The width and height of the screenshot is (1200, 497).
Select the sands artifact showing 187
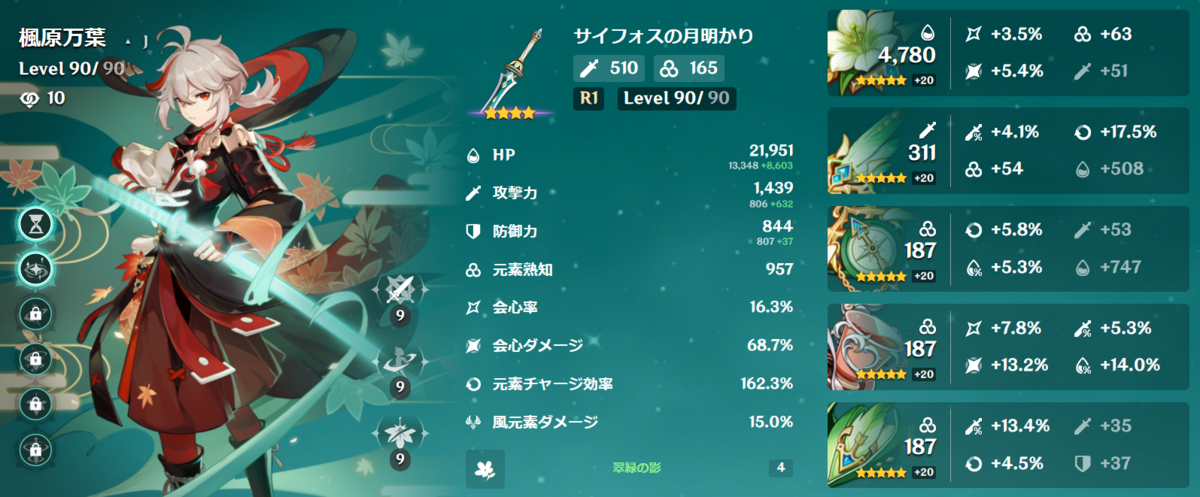tap(870, 245)
